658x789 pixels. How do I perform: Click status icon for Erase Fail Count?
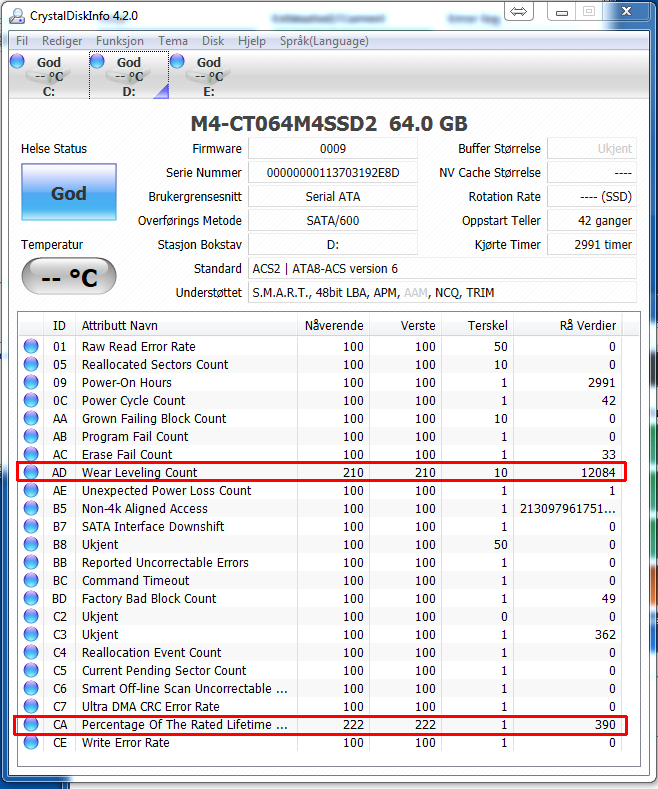pos(31,454)
